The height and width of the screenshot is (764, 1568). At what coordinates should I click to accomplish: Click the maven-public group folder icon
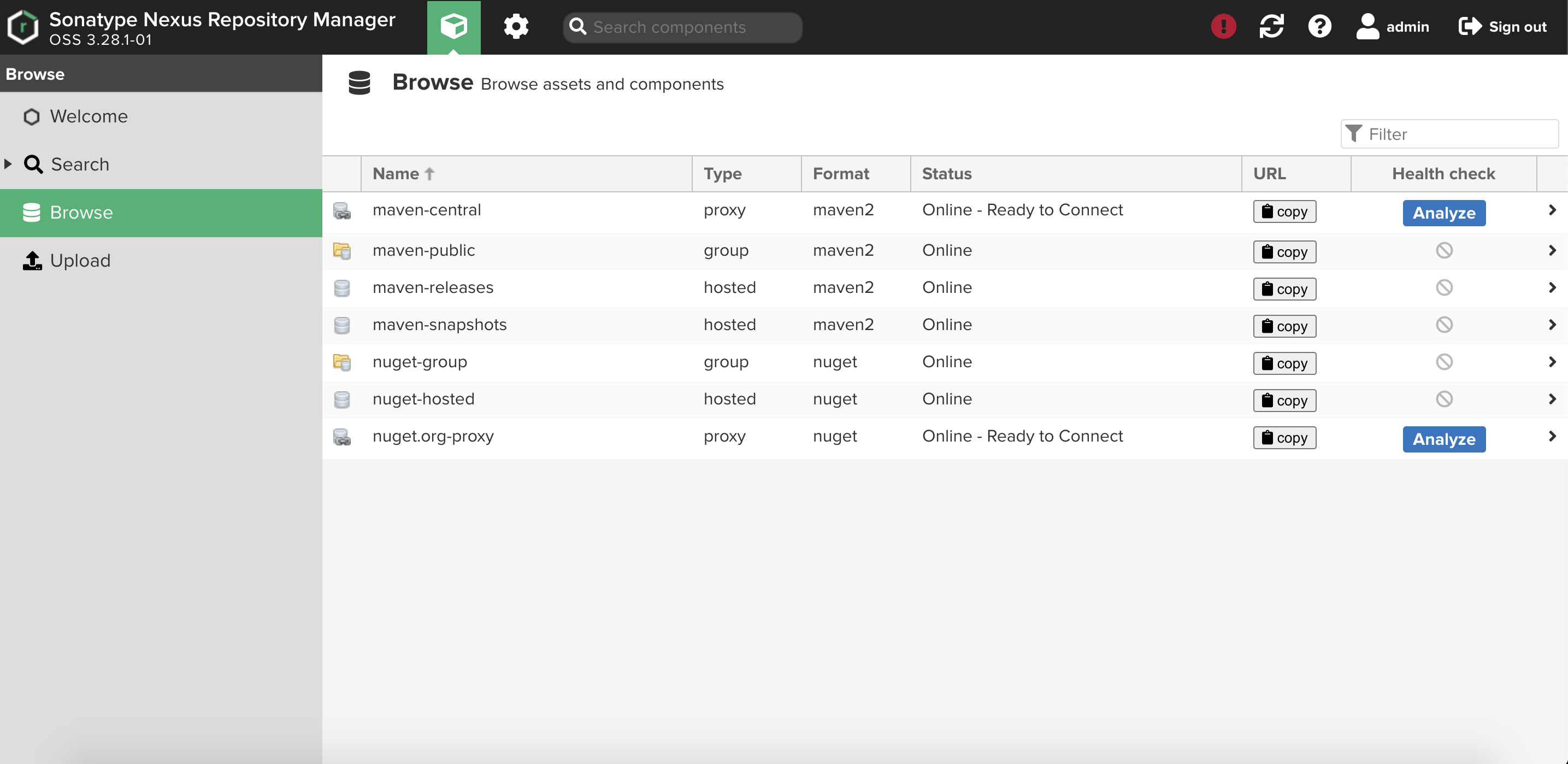[x=341, y=251]
